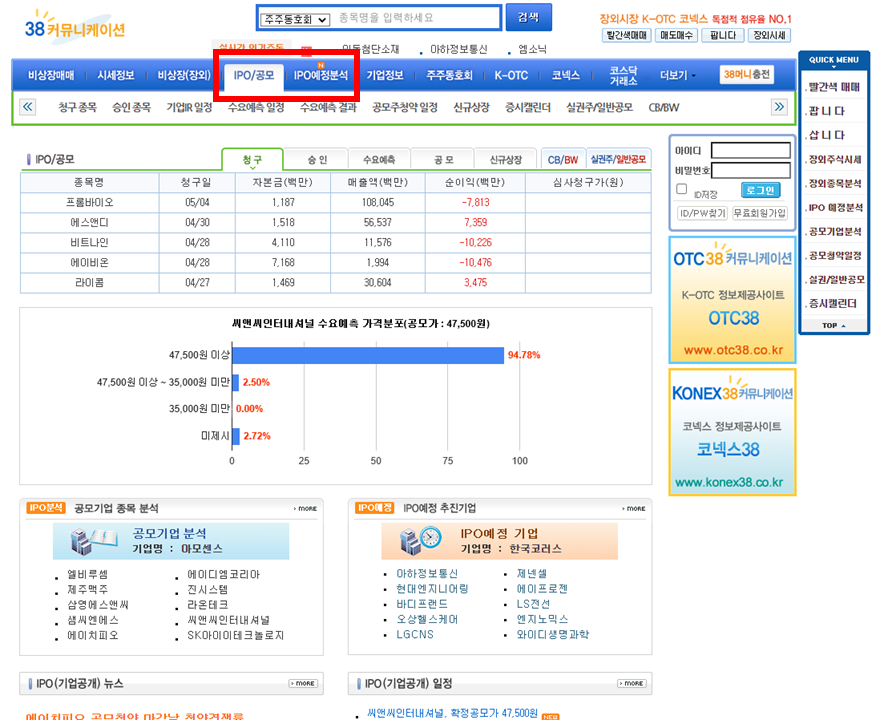
Task: Open the LGCNS IPO link
Action: pyautogui.click(x=415, y=634)
